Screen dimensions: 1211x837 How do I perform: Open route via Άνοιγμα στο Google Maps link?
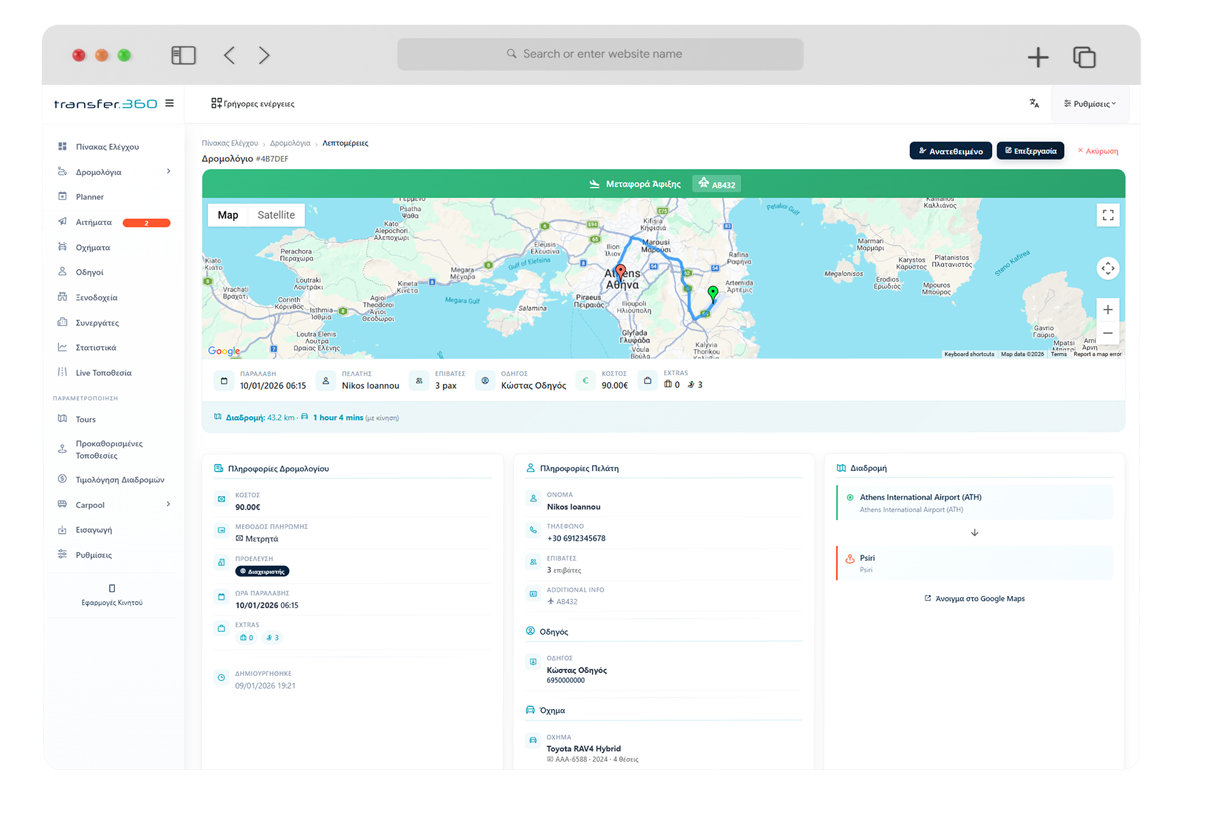[974, 599]
